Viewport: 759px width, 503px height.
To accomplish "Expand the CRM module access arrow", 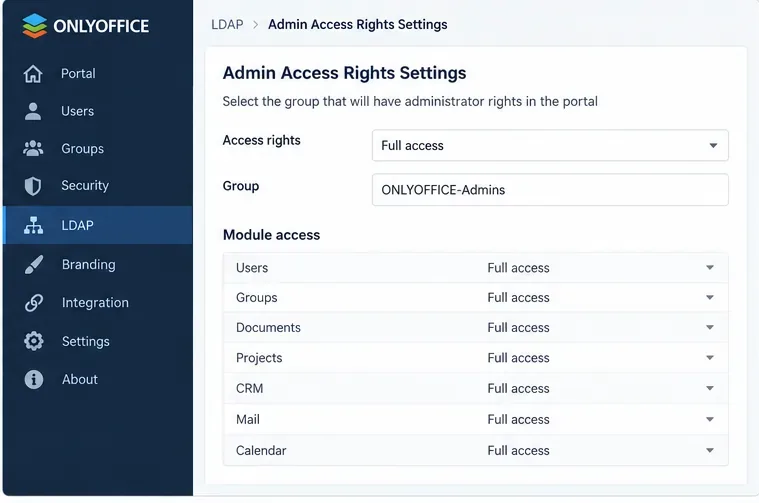I will tap(710, 388).
